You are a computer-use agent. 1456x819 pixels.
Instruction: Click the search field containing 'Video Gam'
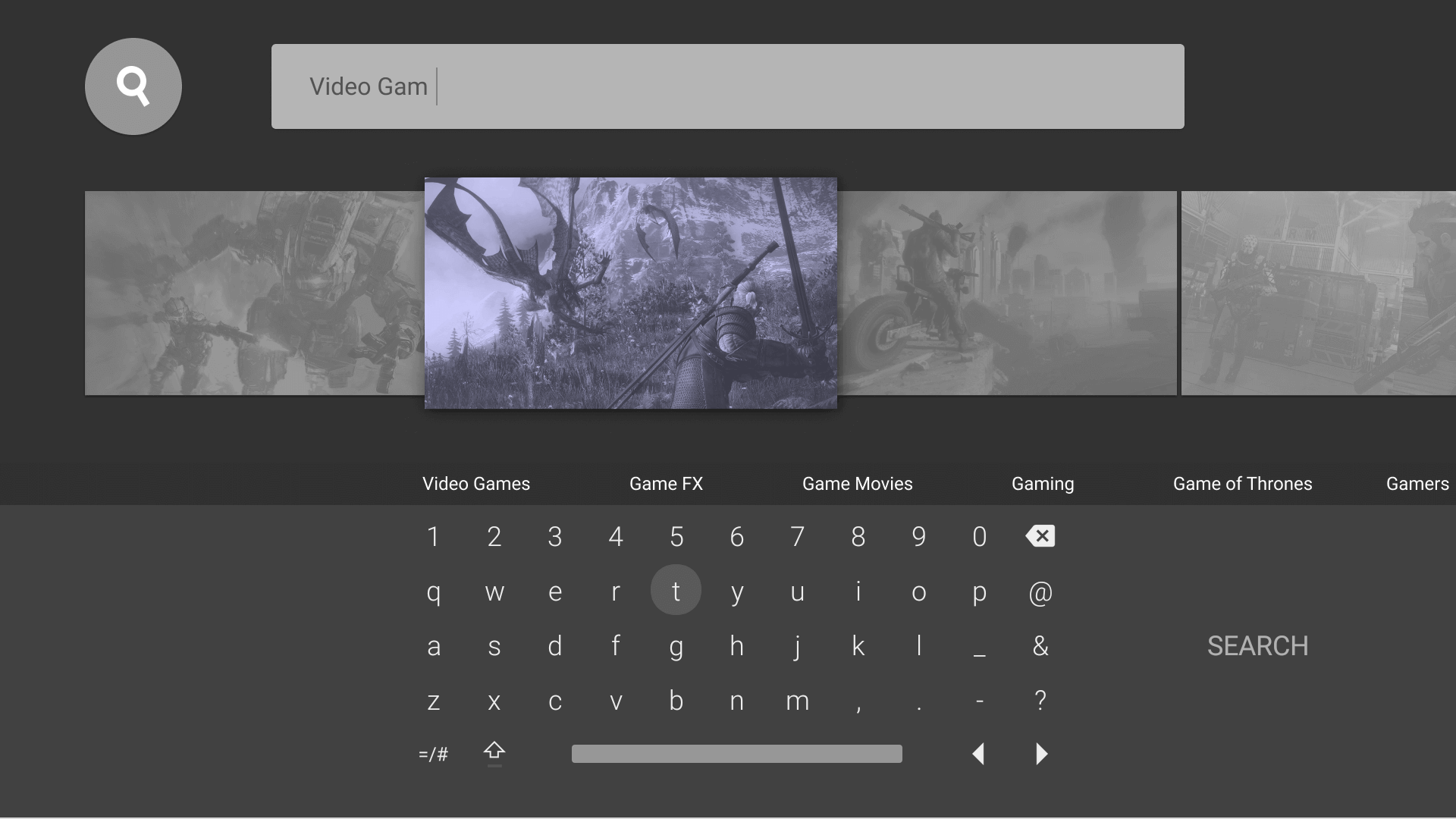click(728, 86)
